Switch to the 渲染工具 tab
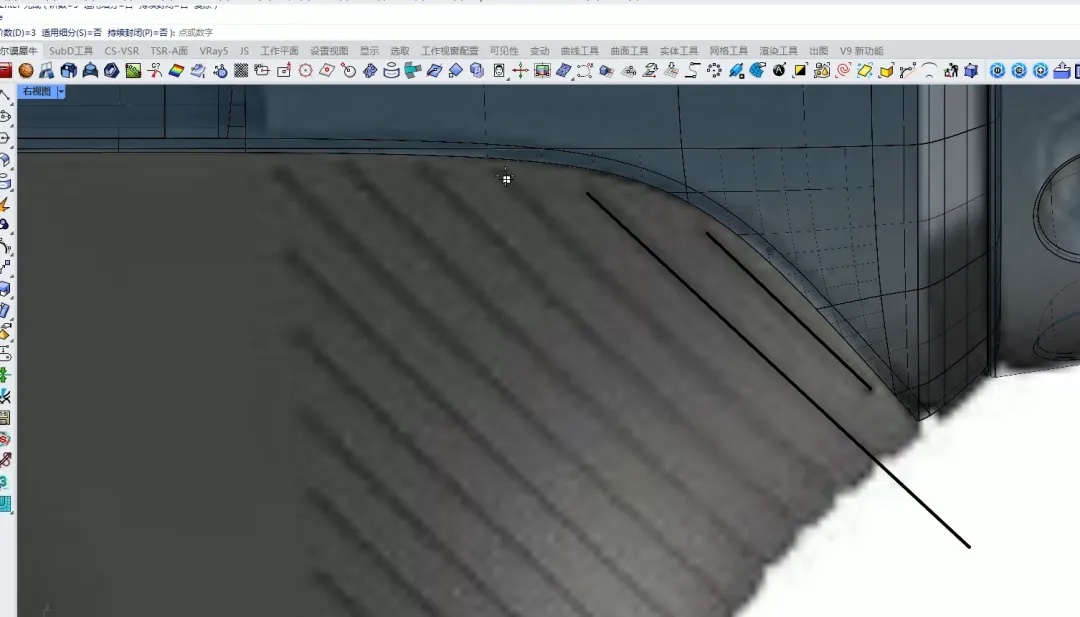This screenshot has width=1080, height=617. [x=778, y=51]
